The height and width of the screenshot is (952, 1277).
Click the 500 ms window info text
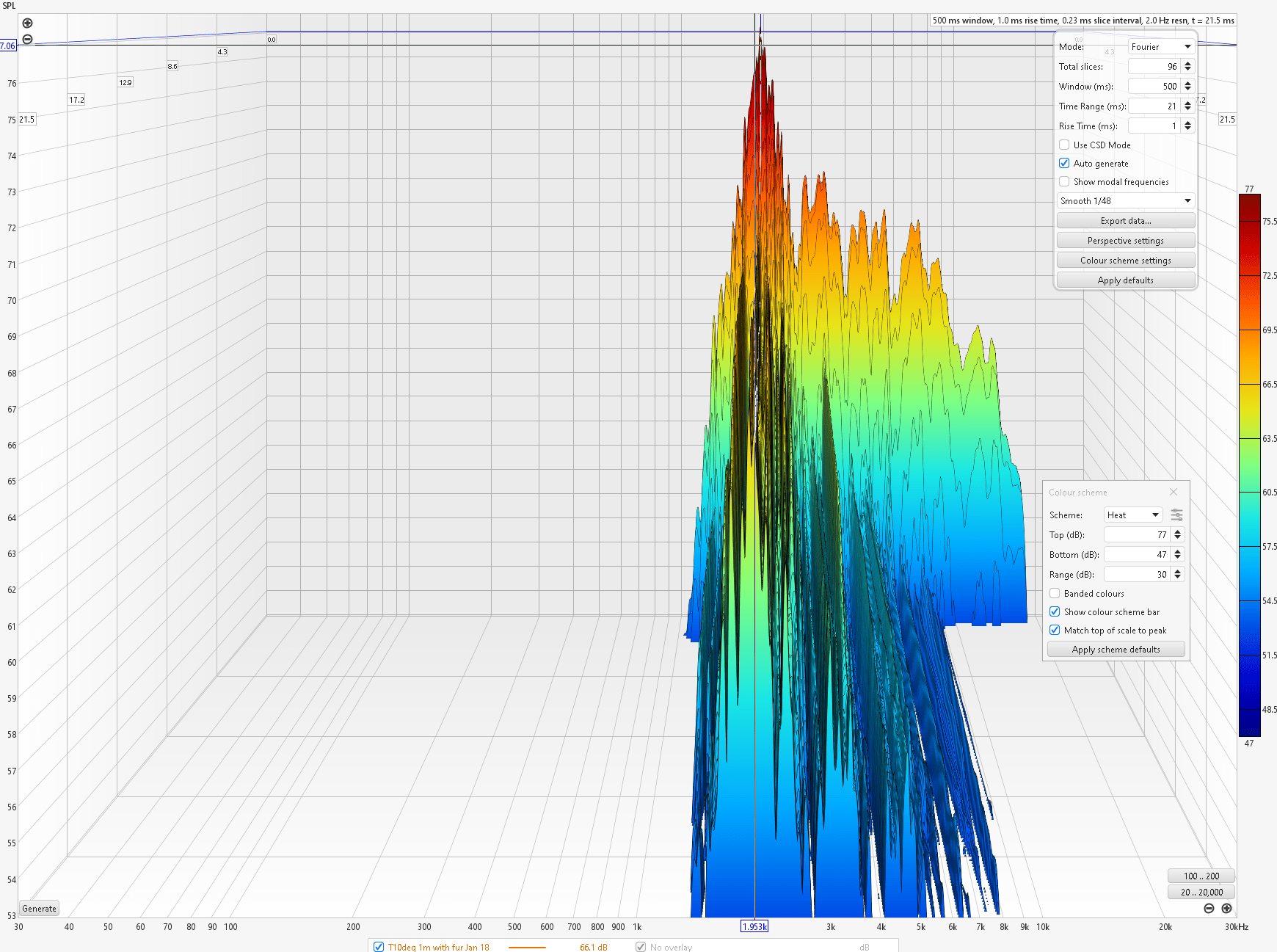coord(1083,20)
